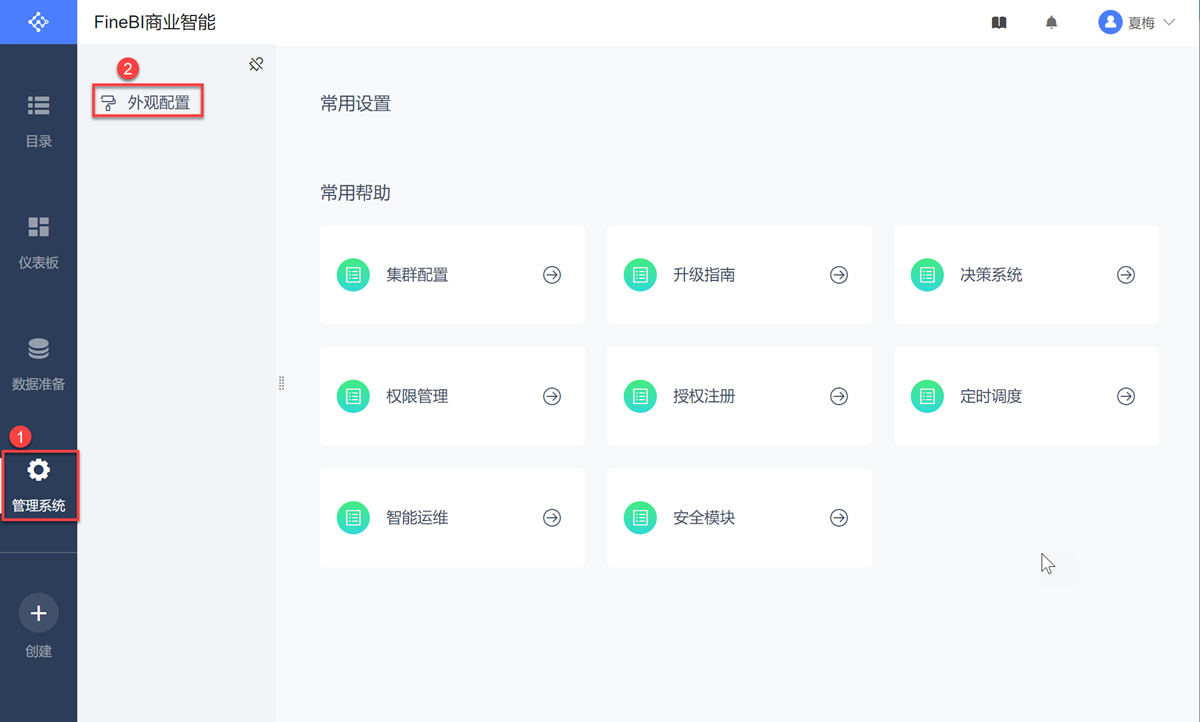1200x722 pixels.
Task: Click the 创建 plus icon
Action: [38, 613]
